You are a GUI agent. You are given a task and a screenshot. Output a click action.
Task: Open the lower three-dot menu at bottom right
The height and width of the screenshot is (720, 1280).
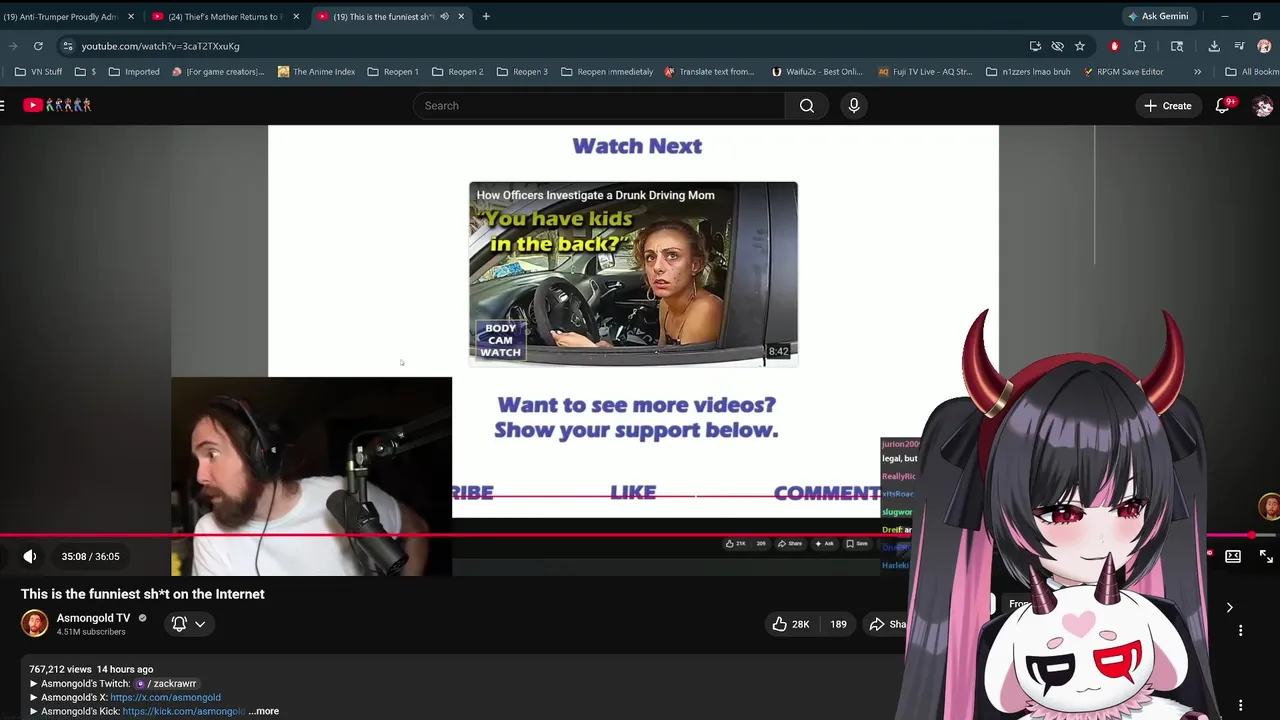(1240, 705)
